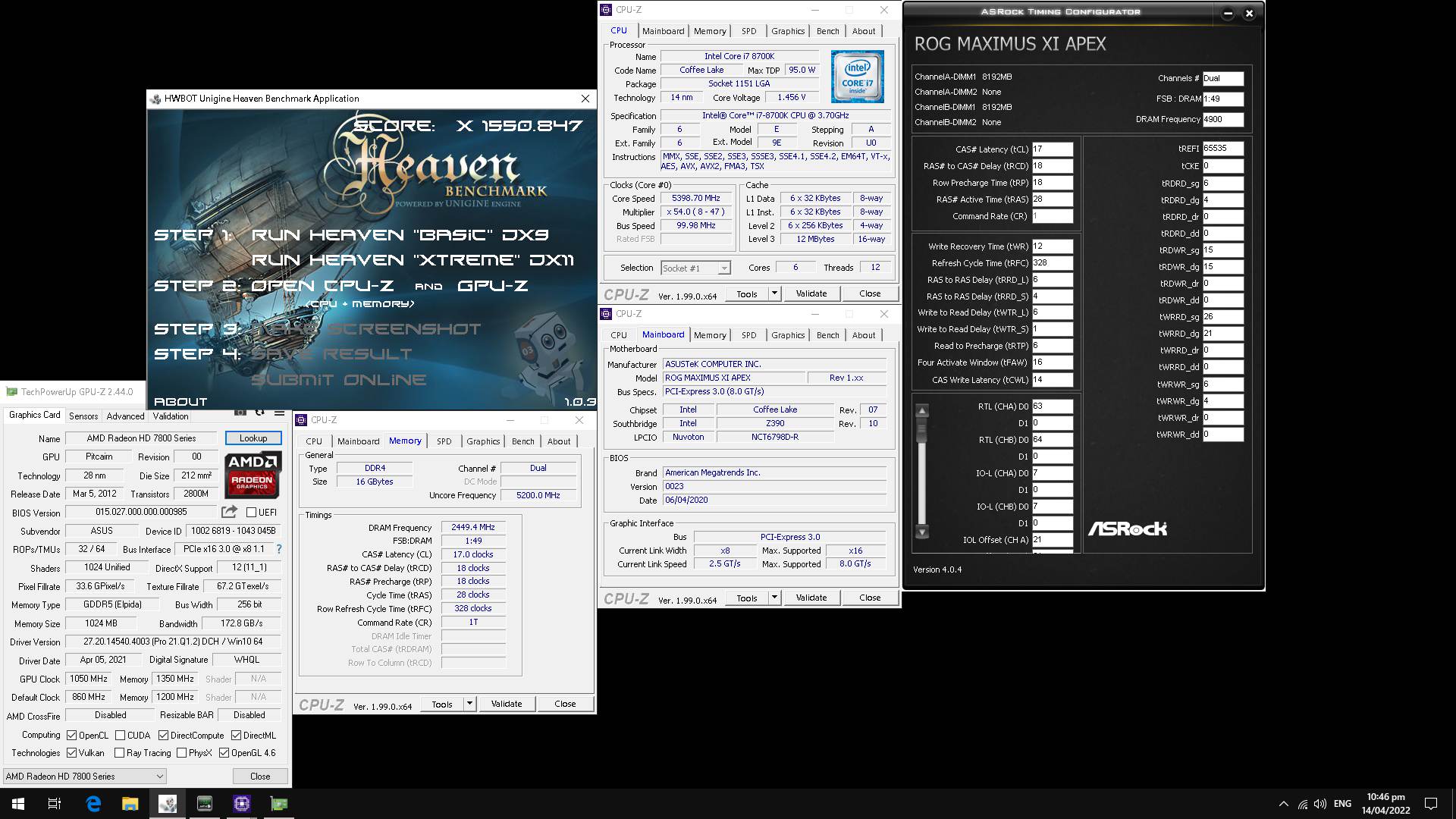Click the top CPU-Z window title icon
The height and width of the screenshot is (819, 1456).
click(606, 10)
